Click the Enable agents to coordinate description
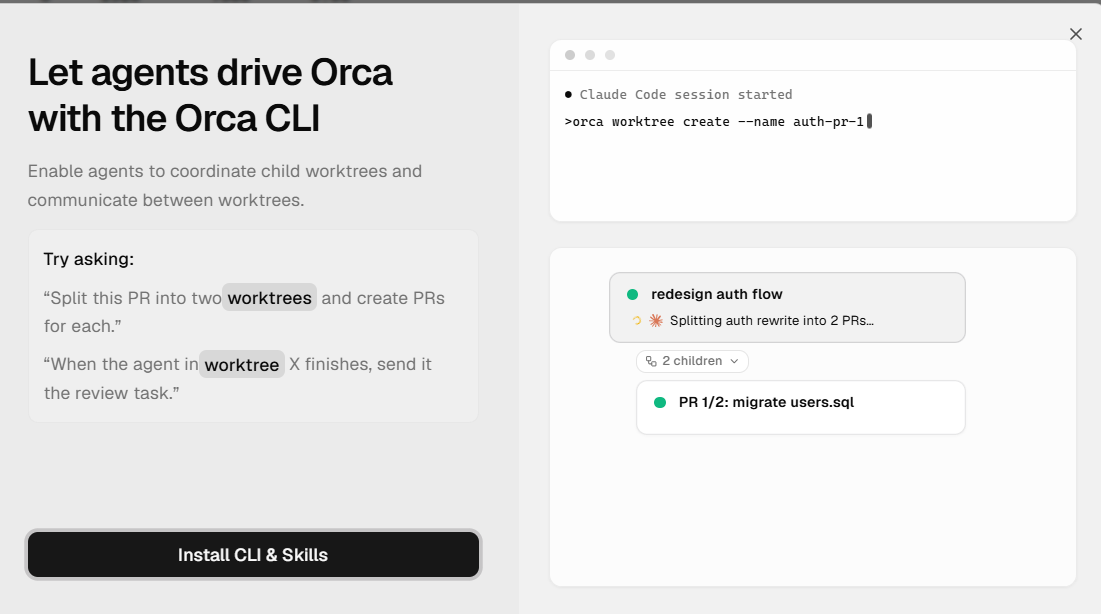 (x=225, y=185)
